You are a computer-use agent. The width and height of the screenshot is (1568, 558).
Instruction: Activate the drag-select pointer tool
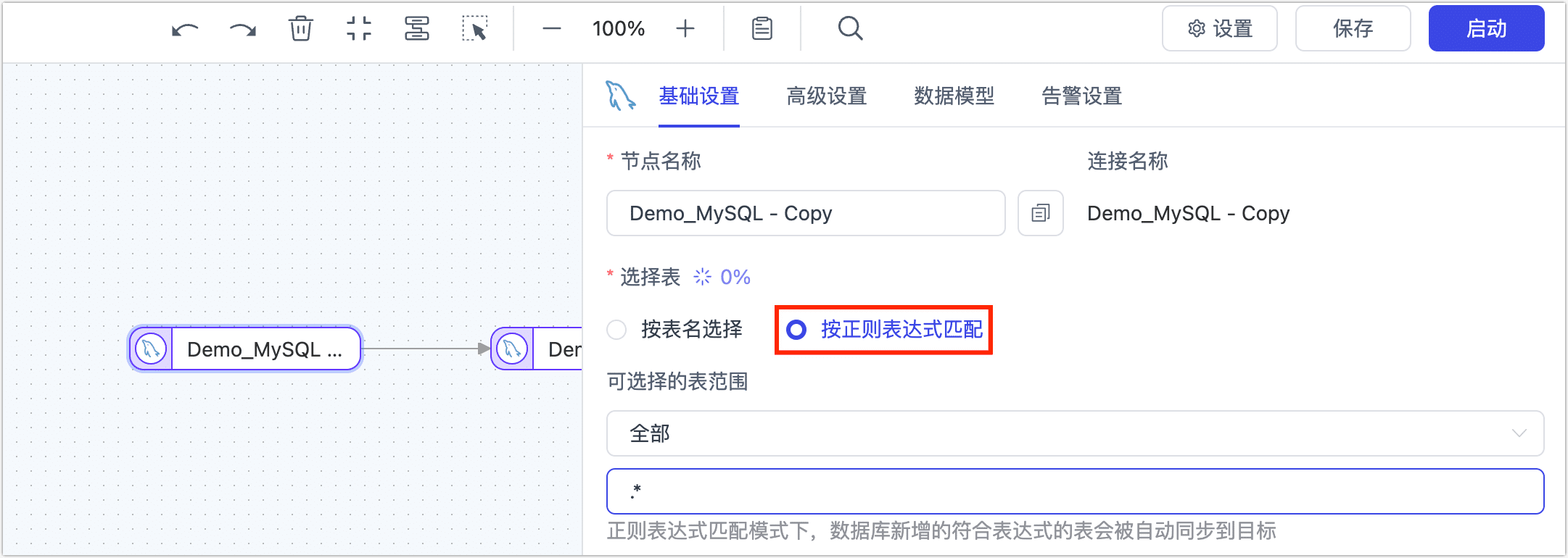point(475,29)
